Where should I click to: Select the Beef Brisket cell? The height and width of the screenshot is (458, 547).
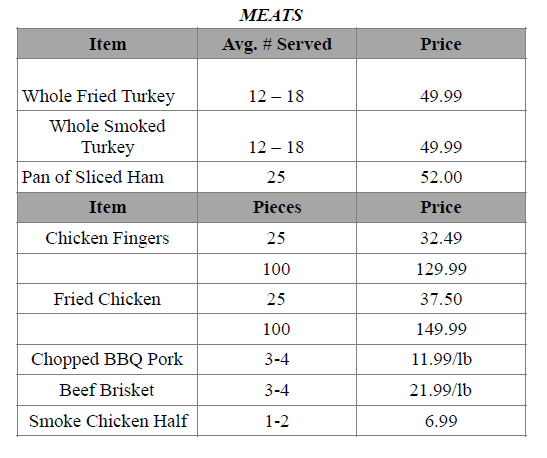click(x=107, y=390)
